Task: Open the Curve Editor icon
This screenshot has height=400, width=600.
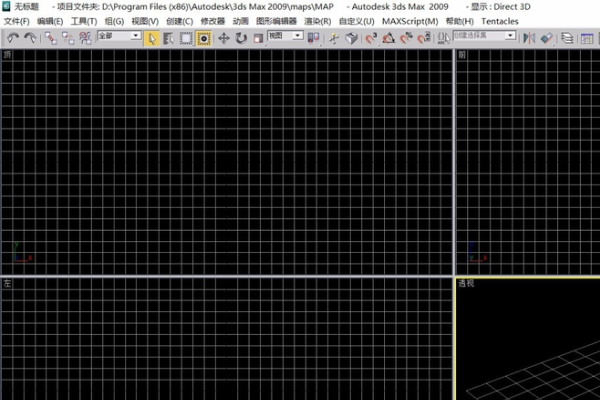Action: tap(587, 38)
